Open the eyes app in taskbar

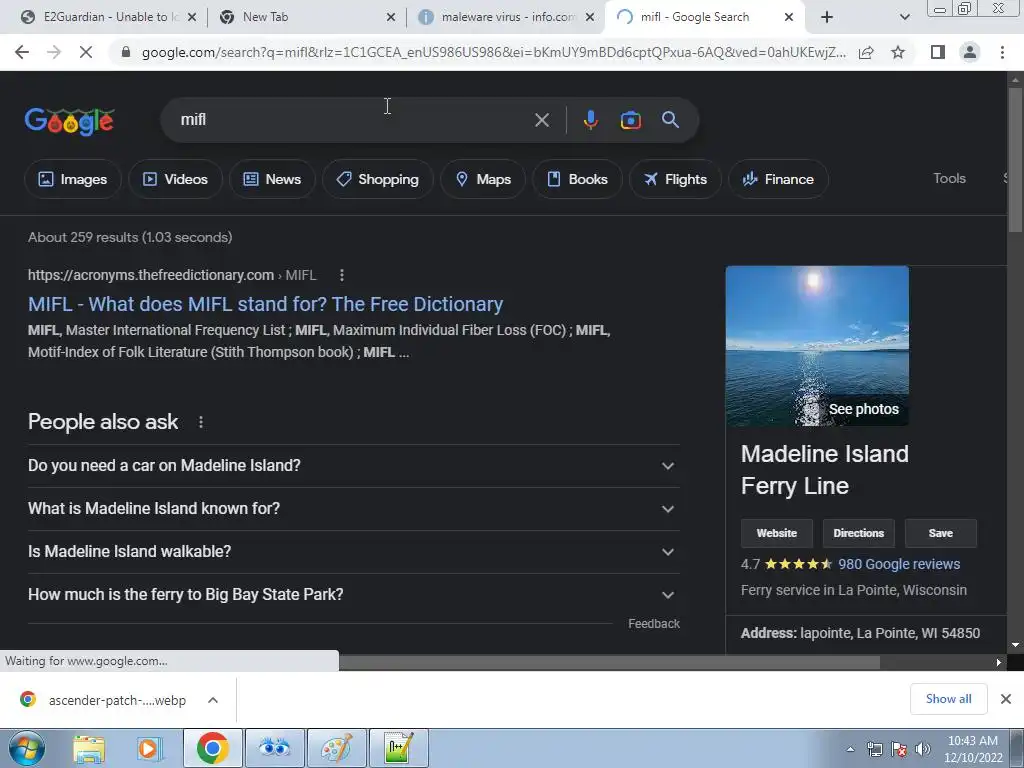tap(274, 748)
